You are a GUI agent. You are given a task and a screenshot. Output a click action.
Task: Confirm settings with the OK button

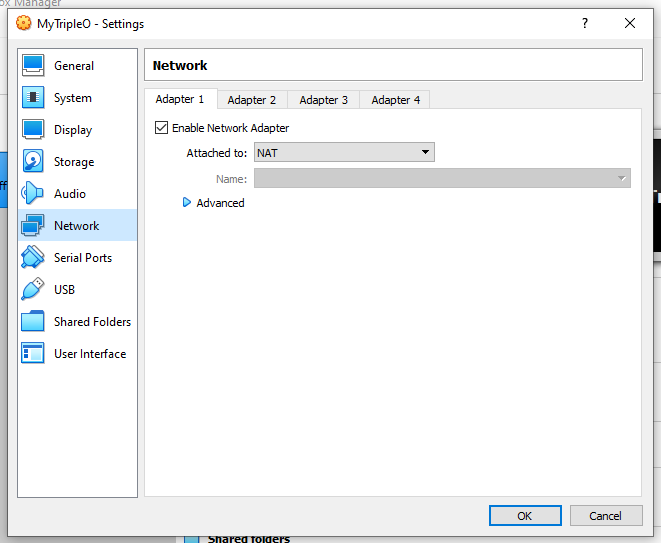click(x=525, y=516)
